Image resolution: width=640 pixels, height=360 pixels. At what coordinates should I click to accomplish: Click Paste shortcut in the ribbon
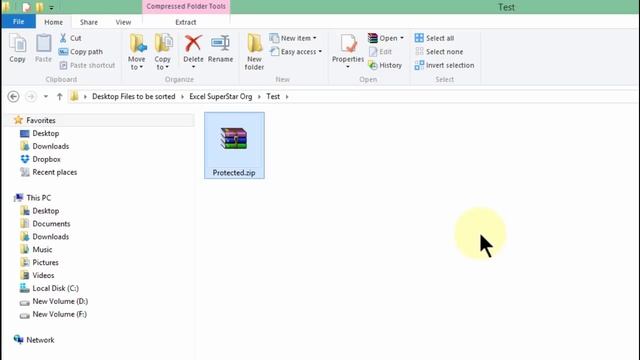click(87, 65)
